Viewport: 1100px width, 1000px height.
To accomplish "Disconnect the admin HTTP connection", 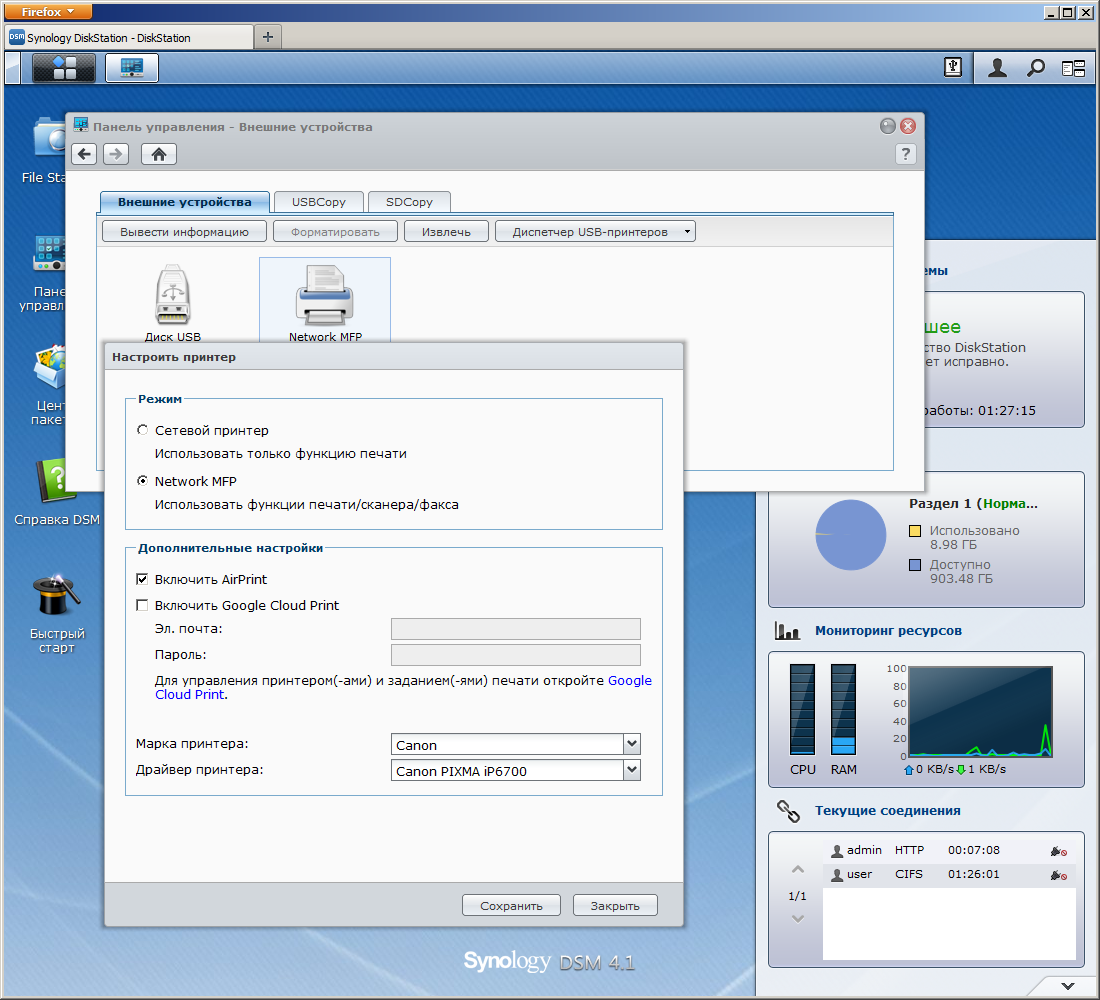I will click(x=1059, y=851).
